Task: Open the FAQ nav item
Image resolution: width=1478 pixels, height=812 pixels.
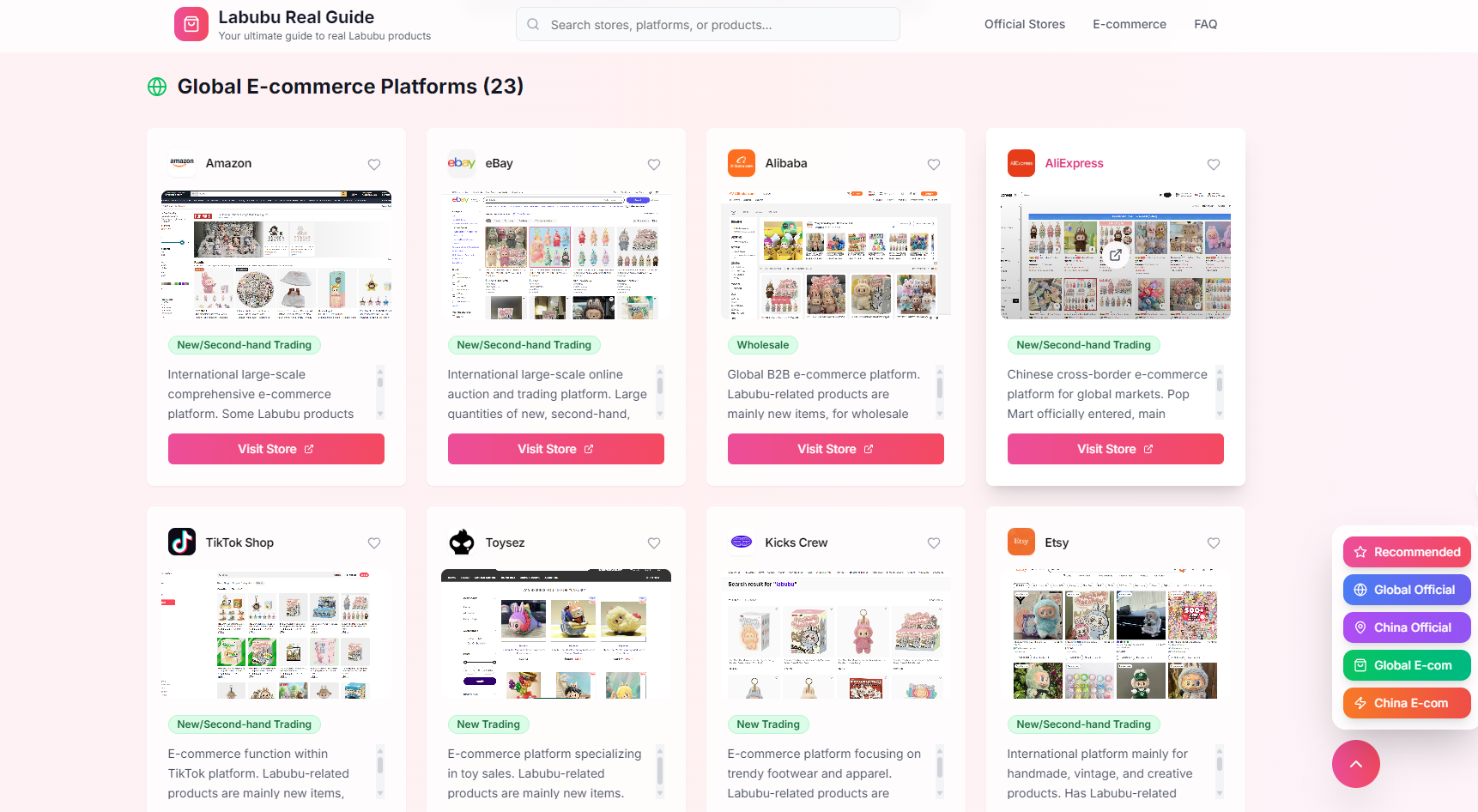Action: tap(1206, 24)
